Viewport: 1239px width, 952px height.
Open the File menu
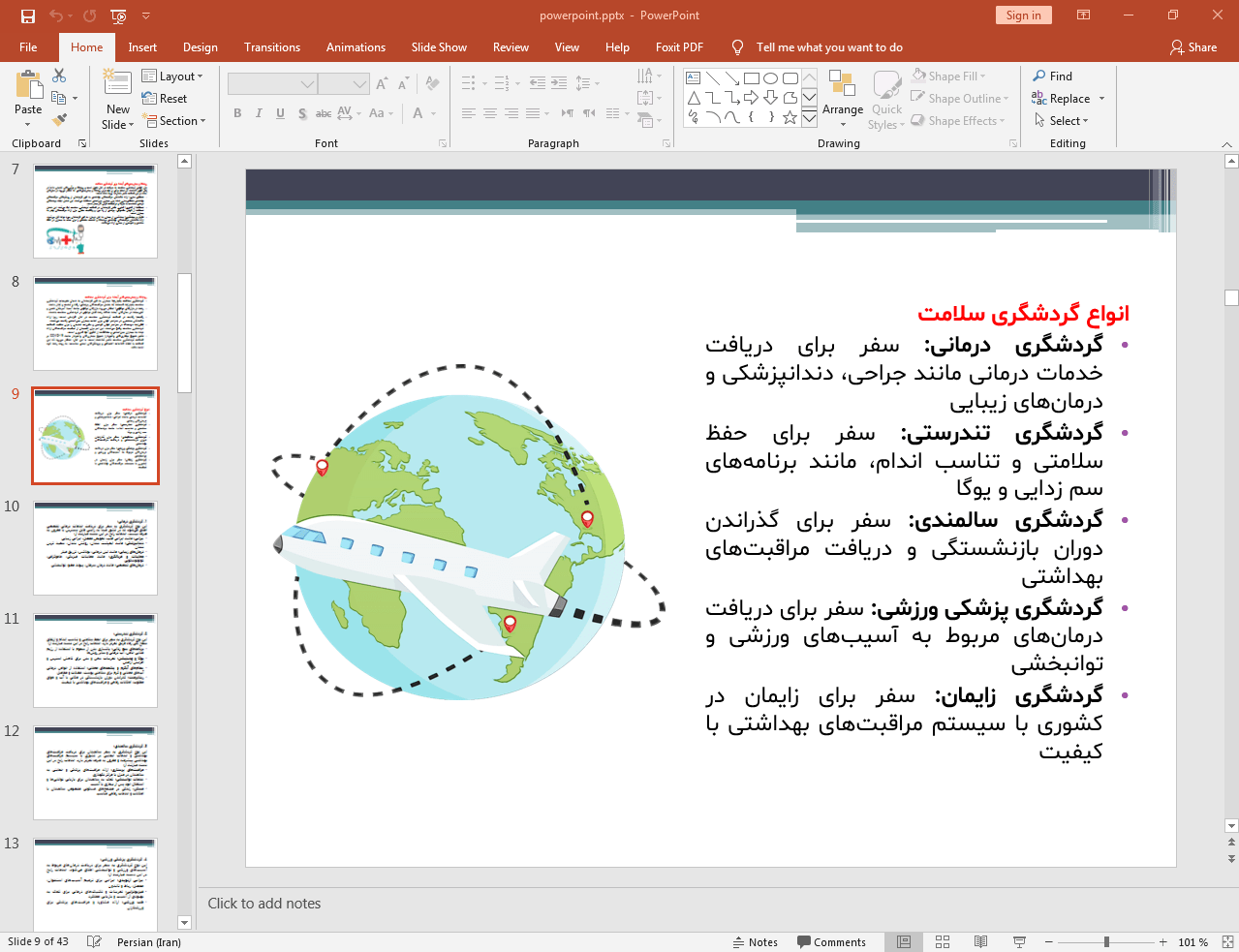coord(28,46)
